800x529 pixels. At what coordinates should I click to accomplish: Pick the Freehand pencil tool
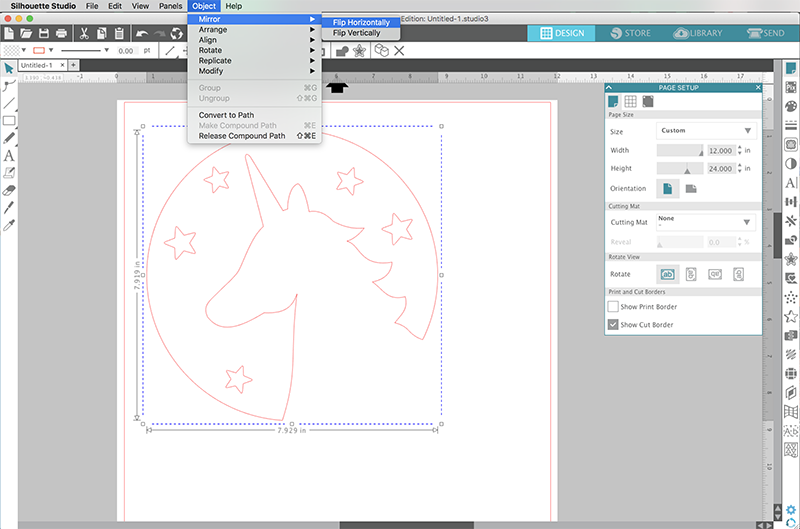coord(9,138)
